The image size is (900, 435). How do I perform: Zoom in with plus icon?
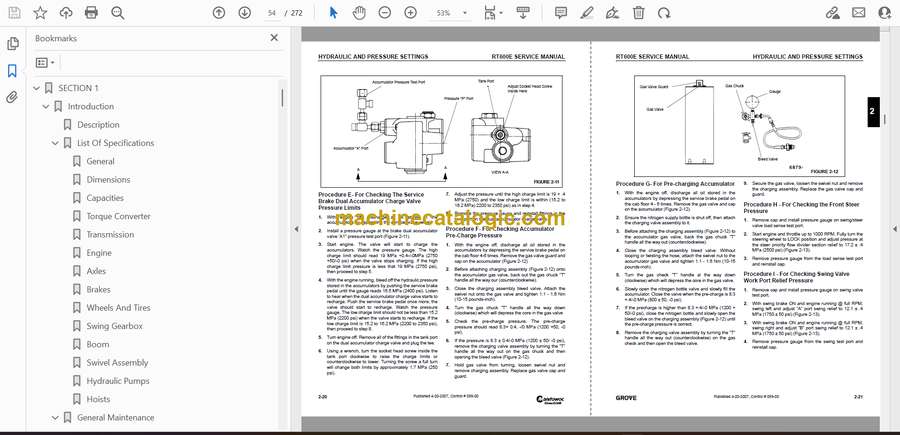410,13
